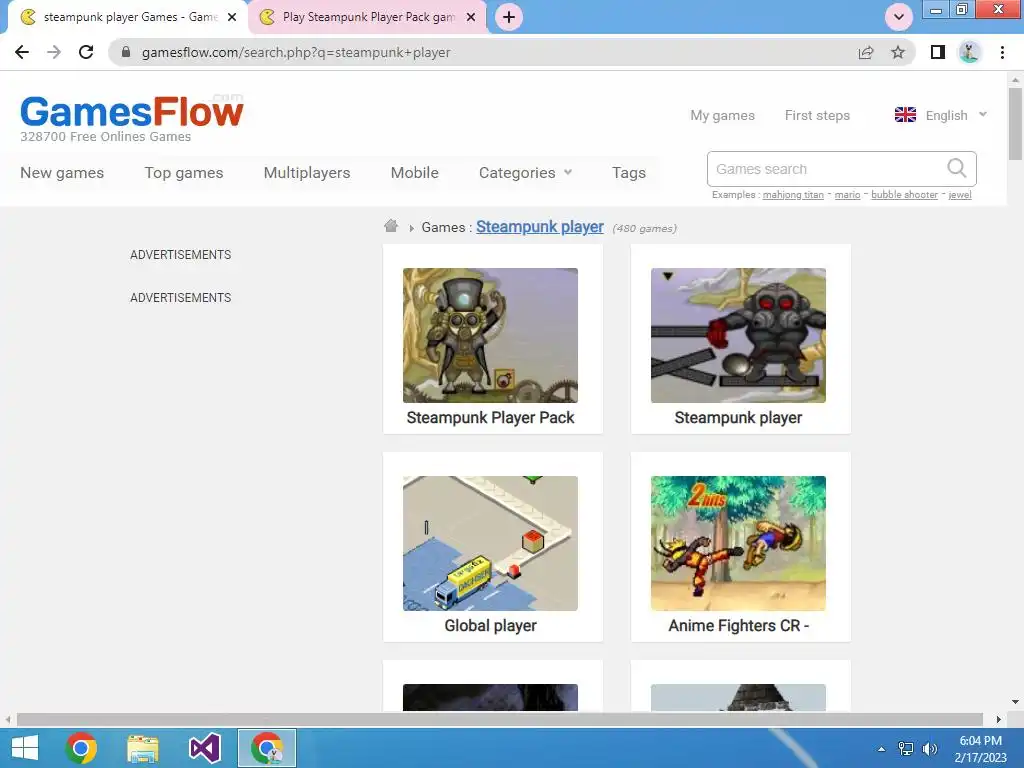Open Mobile menu item
The height and width of the screenshot is (768, 1024).
point(415,172)
